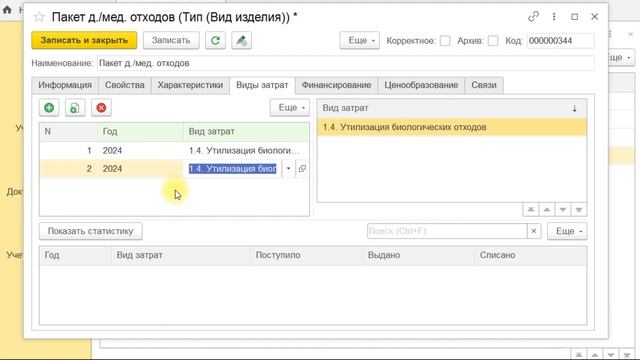Click the pencil edit icon button

(x=241, y=40)
